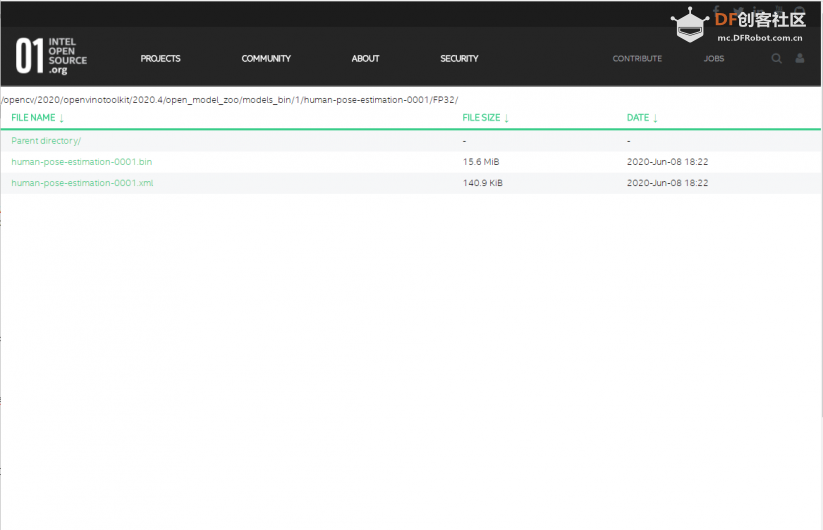Click the .xml file date 2020-Jun-08 18:22

pyautogui.click(x=667, y=183)
